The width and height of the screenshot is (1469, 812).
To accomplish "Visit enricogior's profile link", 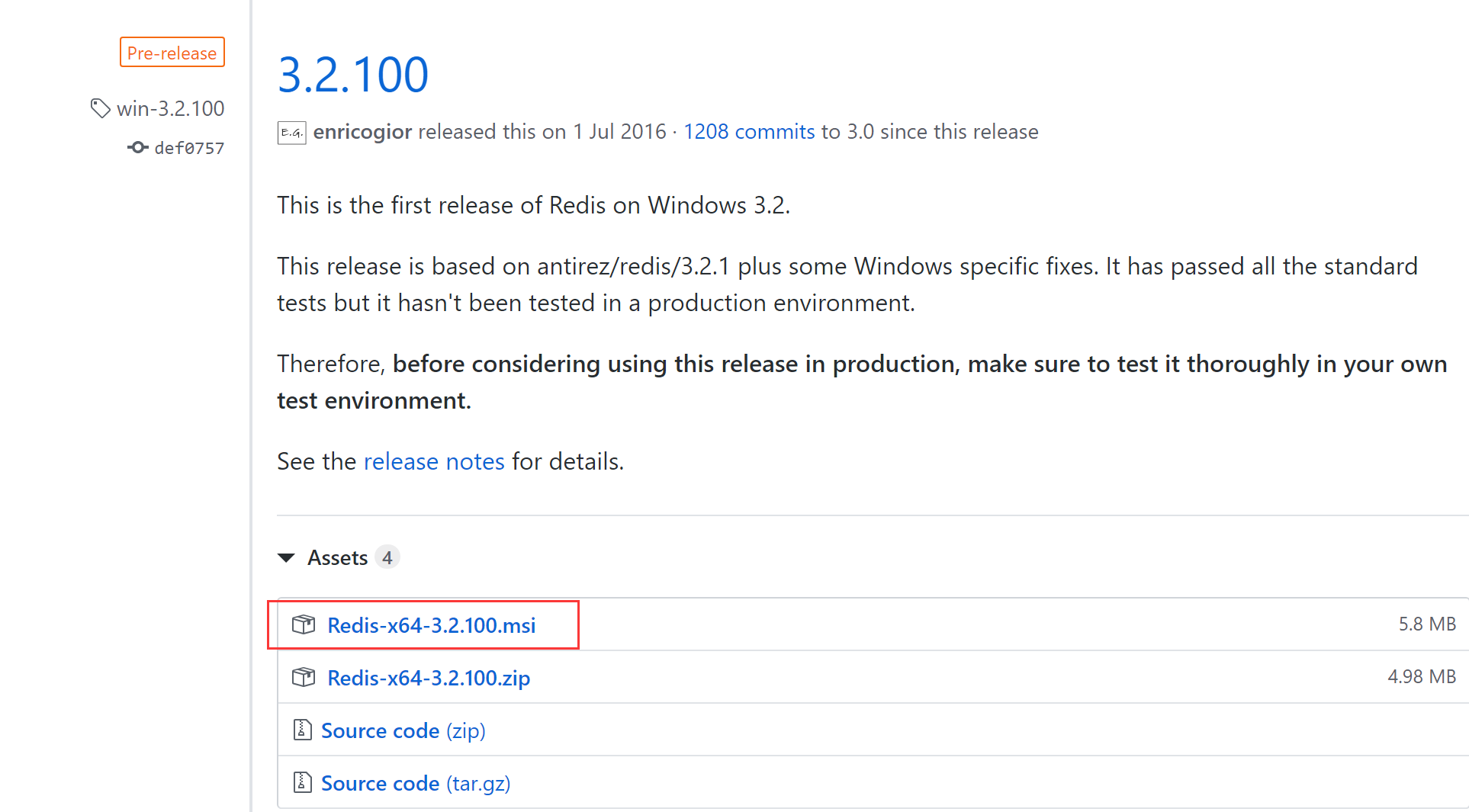I will pyautogui.click(x=362, y=131).
